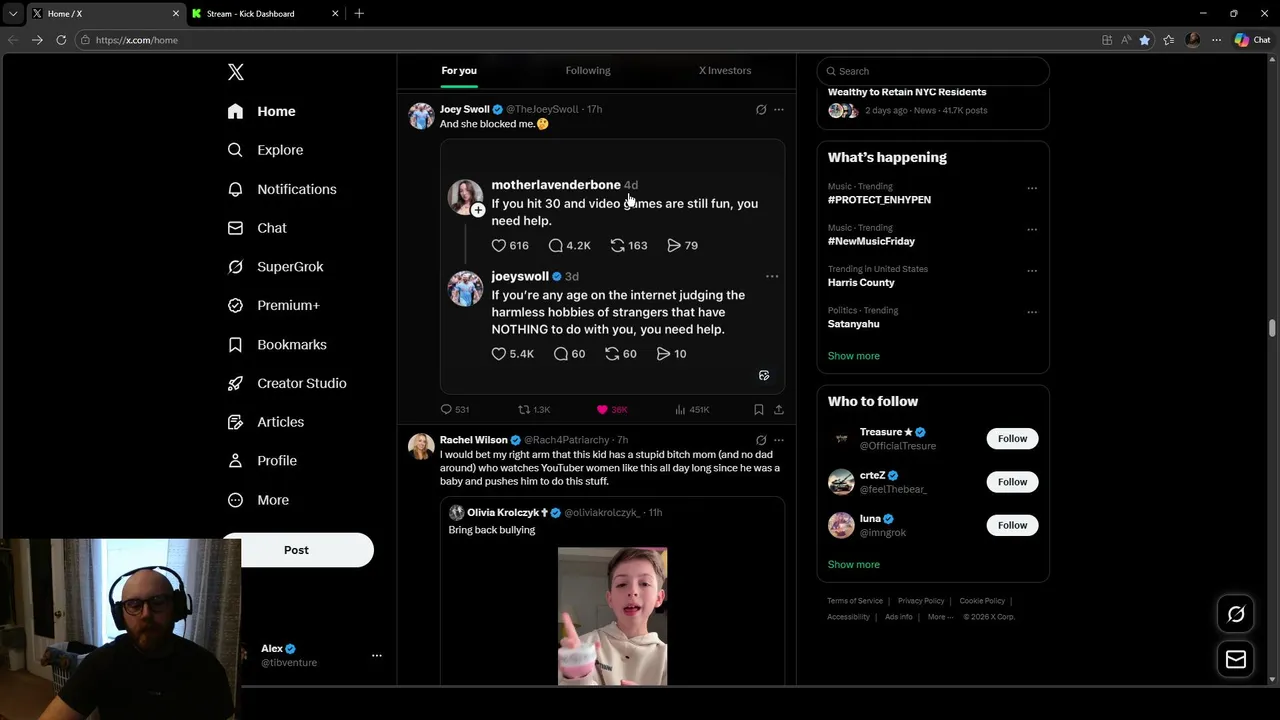1280x720 pixels.
Task: Toggle the bookmark star in the address bar
Action: click(1145, 40)
